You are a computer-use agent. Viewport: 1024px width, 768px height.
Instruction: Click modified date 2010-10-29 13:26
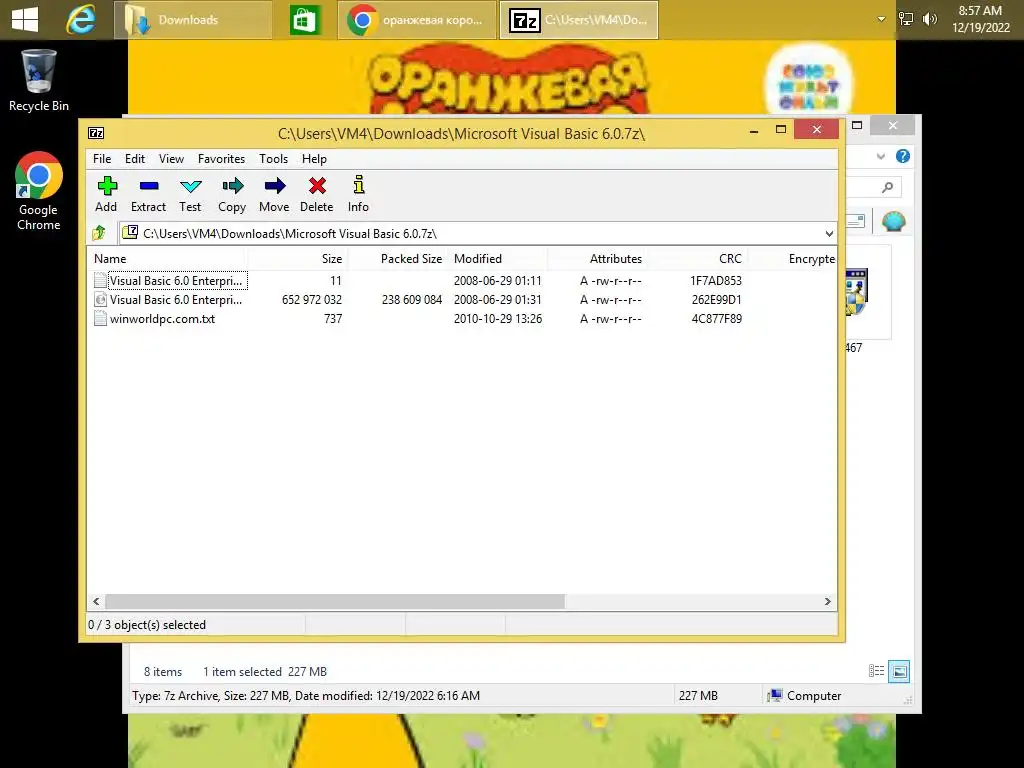(498, 319)
